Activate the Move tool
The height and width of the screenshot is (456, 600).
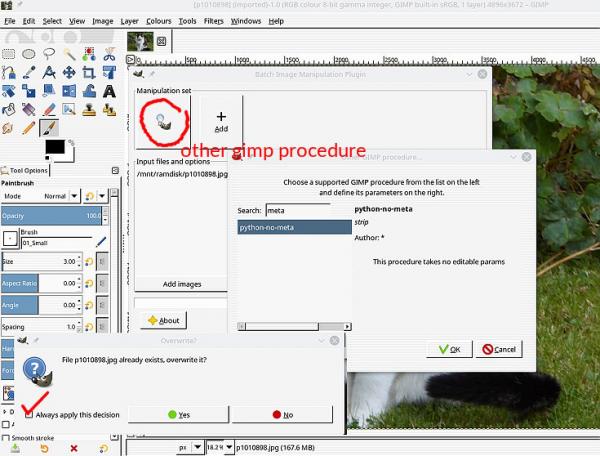69,72
